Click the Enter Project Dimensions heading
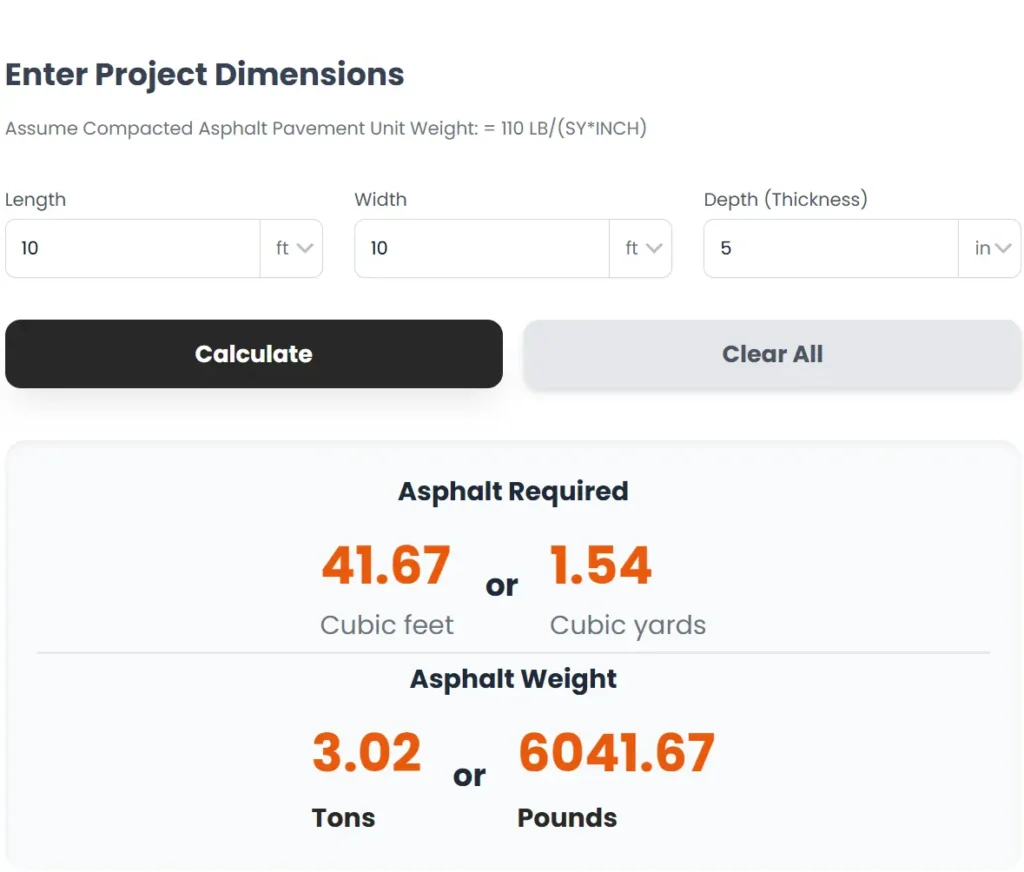This screenshot has width=1024, height=872. [204, 74]
